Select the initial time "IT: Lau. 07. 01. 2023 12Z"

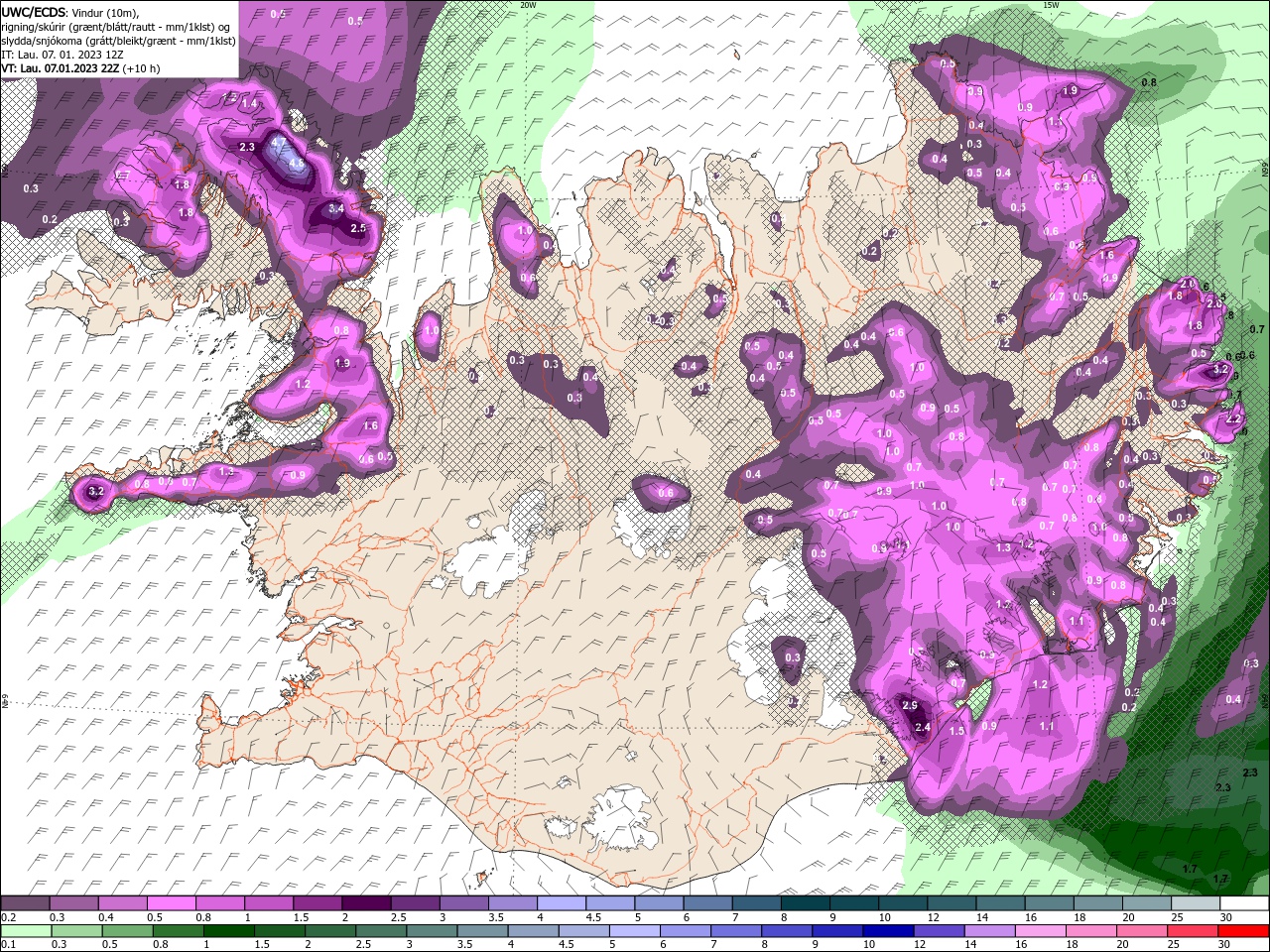coord(64,55)
